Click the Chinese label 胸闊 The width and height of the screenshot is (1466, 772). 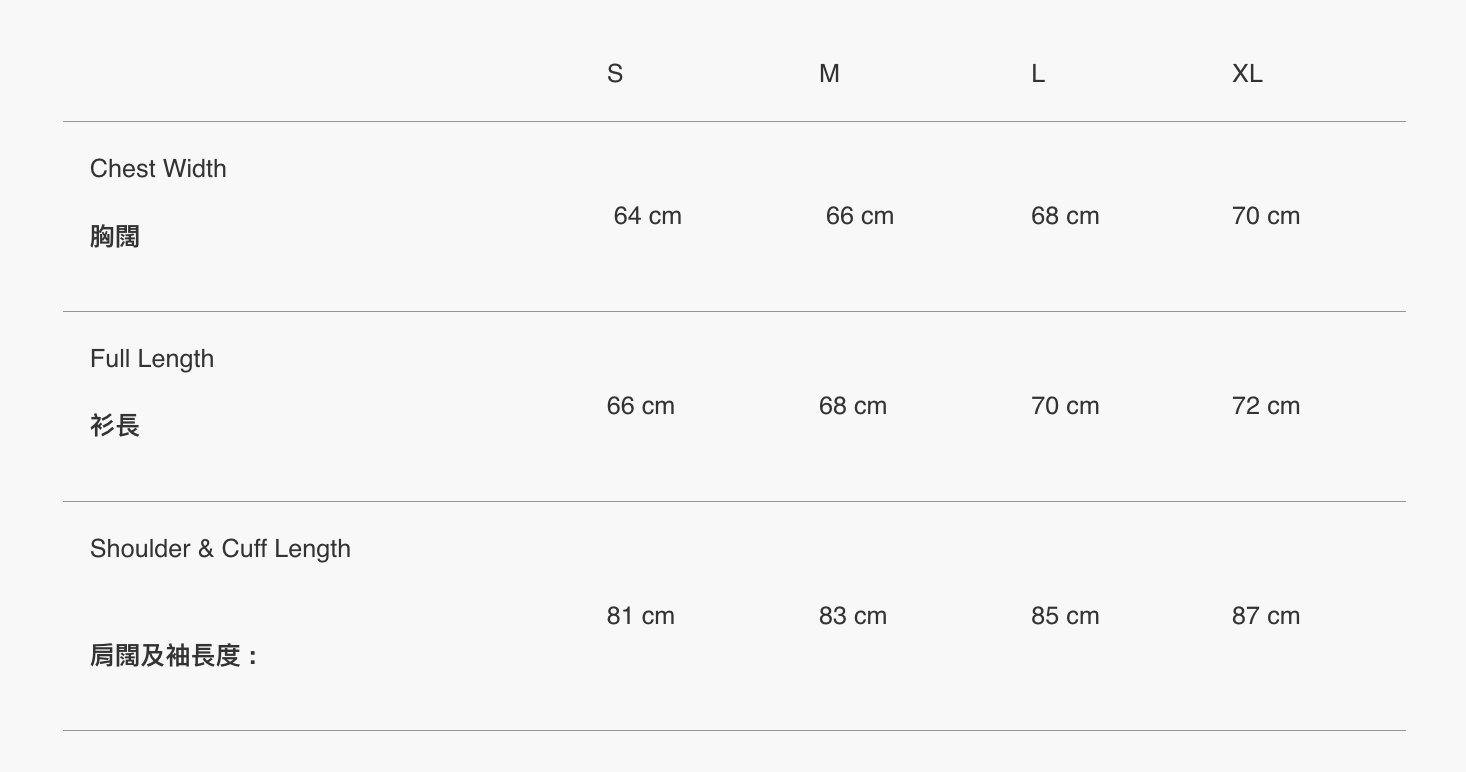click(x=115, y=237)
